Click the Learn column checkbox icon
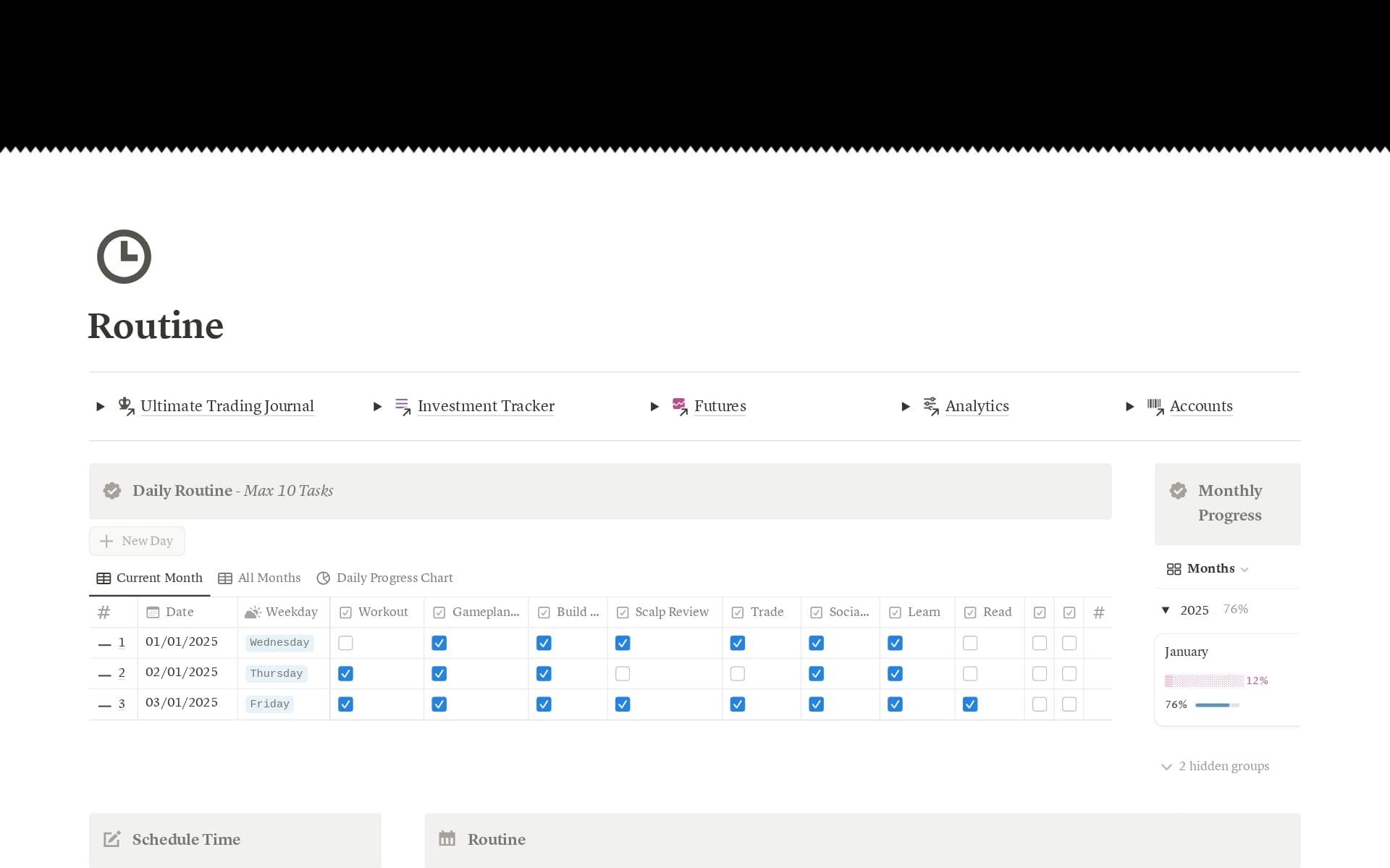Viewport: 1390px width, 868px height. pos(895,612)
